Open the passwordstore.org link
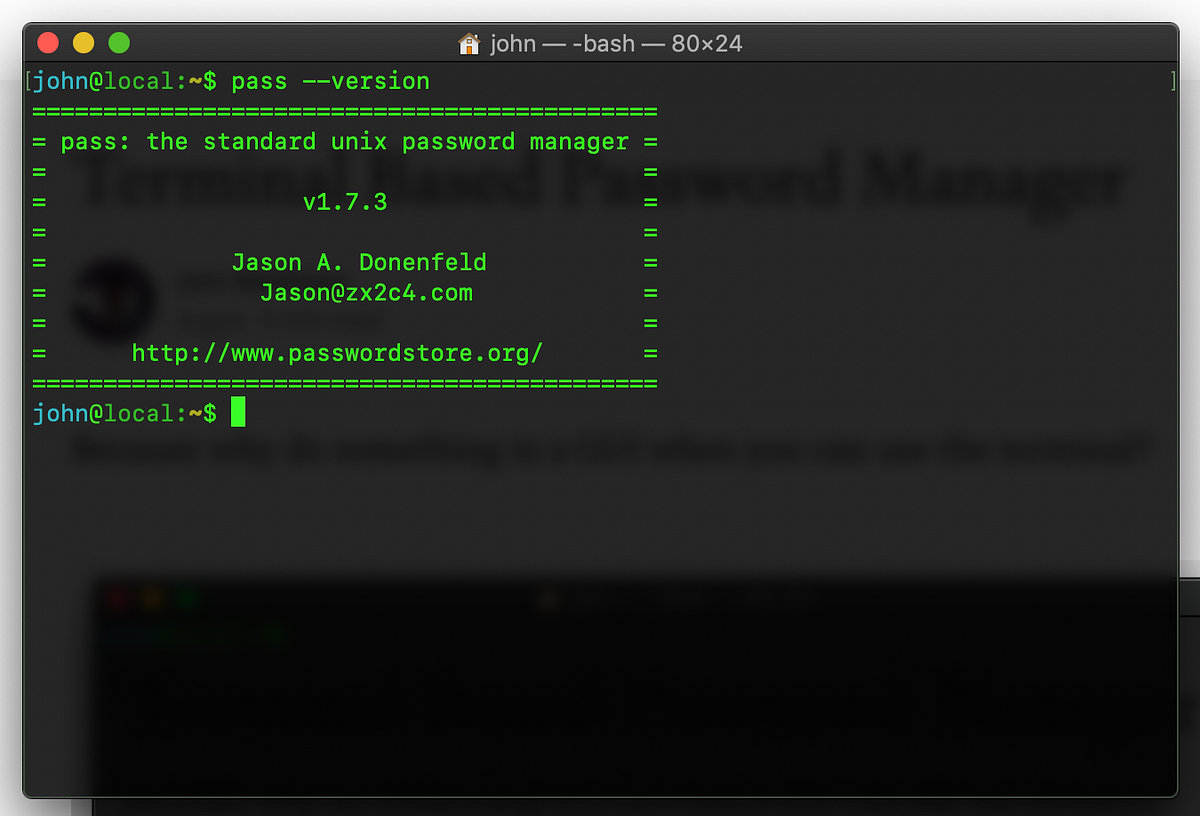The height and width of the screenshot is (816, 1200). coord(337,353)
